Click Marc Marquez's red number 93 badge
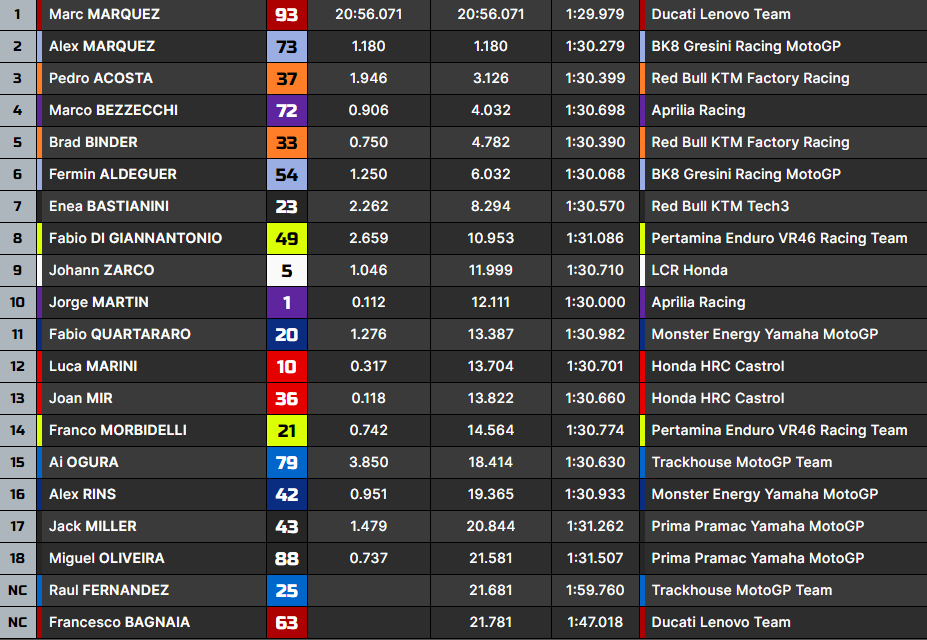This screenshot has width=927, height=640. [287, 15]
